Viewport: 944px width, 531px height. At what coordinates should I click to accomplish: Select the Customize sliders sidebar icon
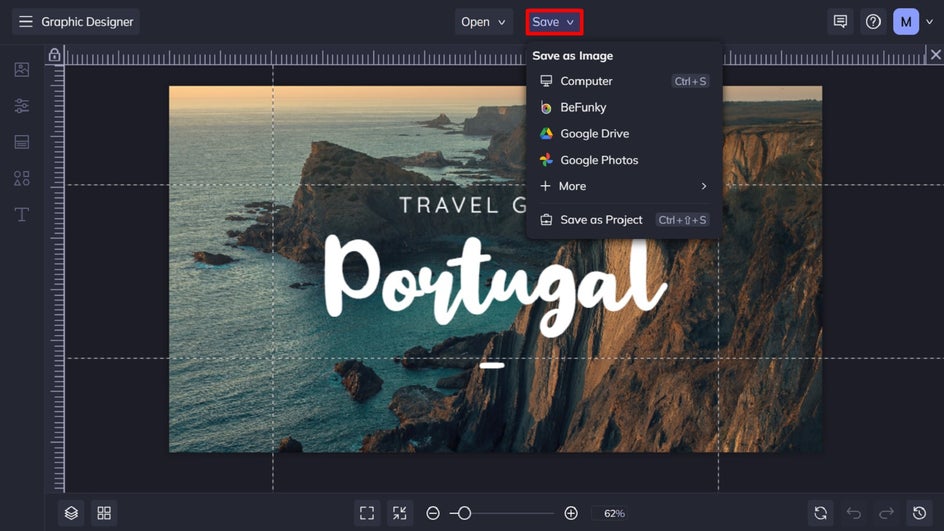[21, 106]
